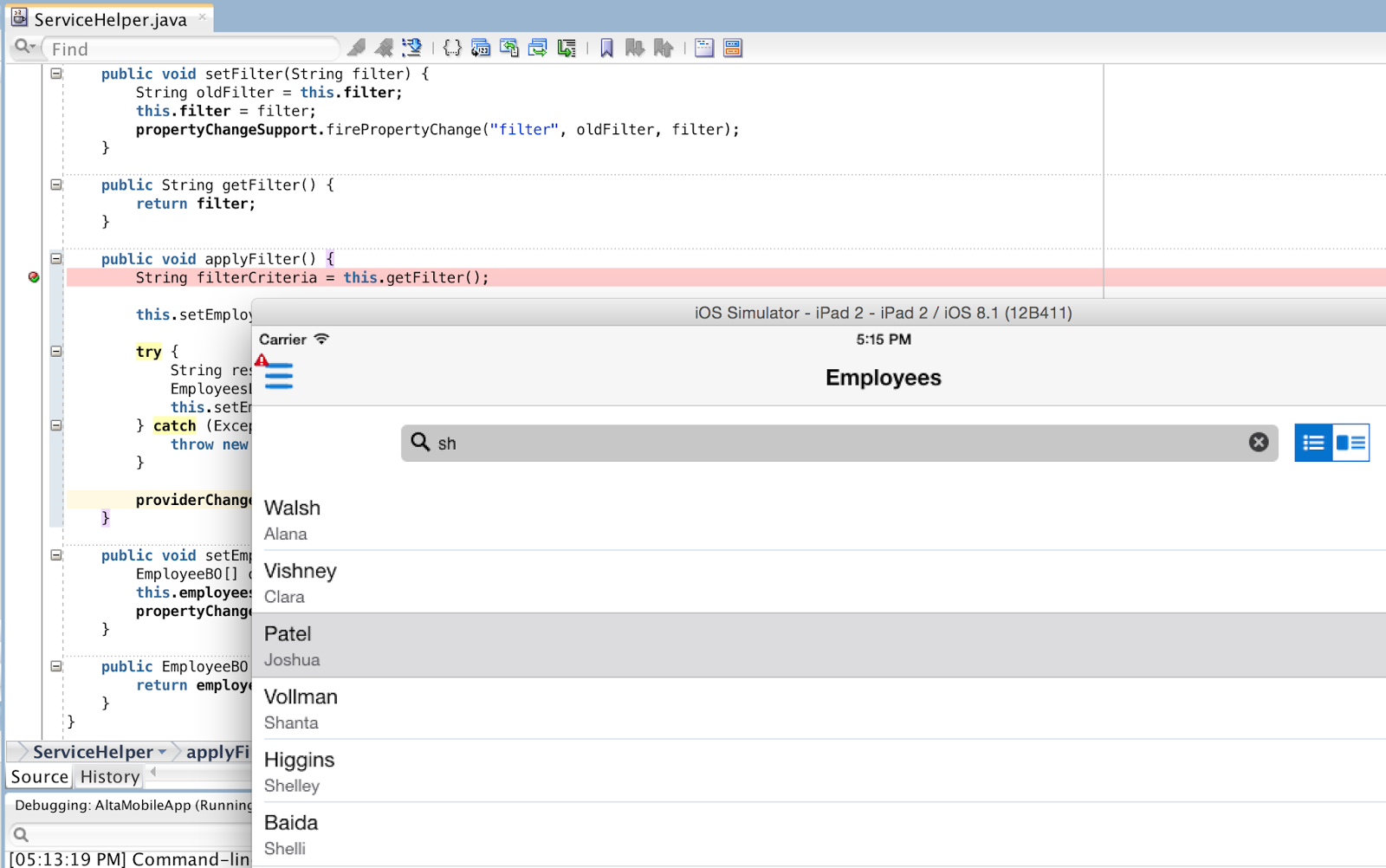Collapse the getEmployees method fold near bottom
Screen dimensions: 1386x868
(56, 666)
